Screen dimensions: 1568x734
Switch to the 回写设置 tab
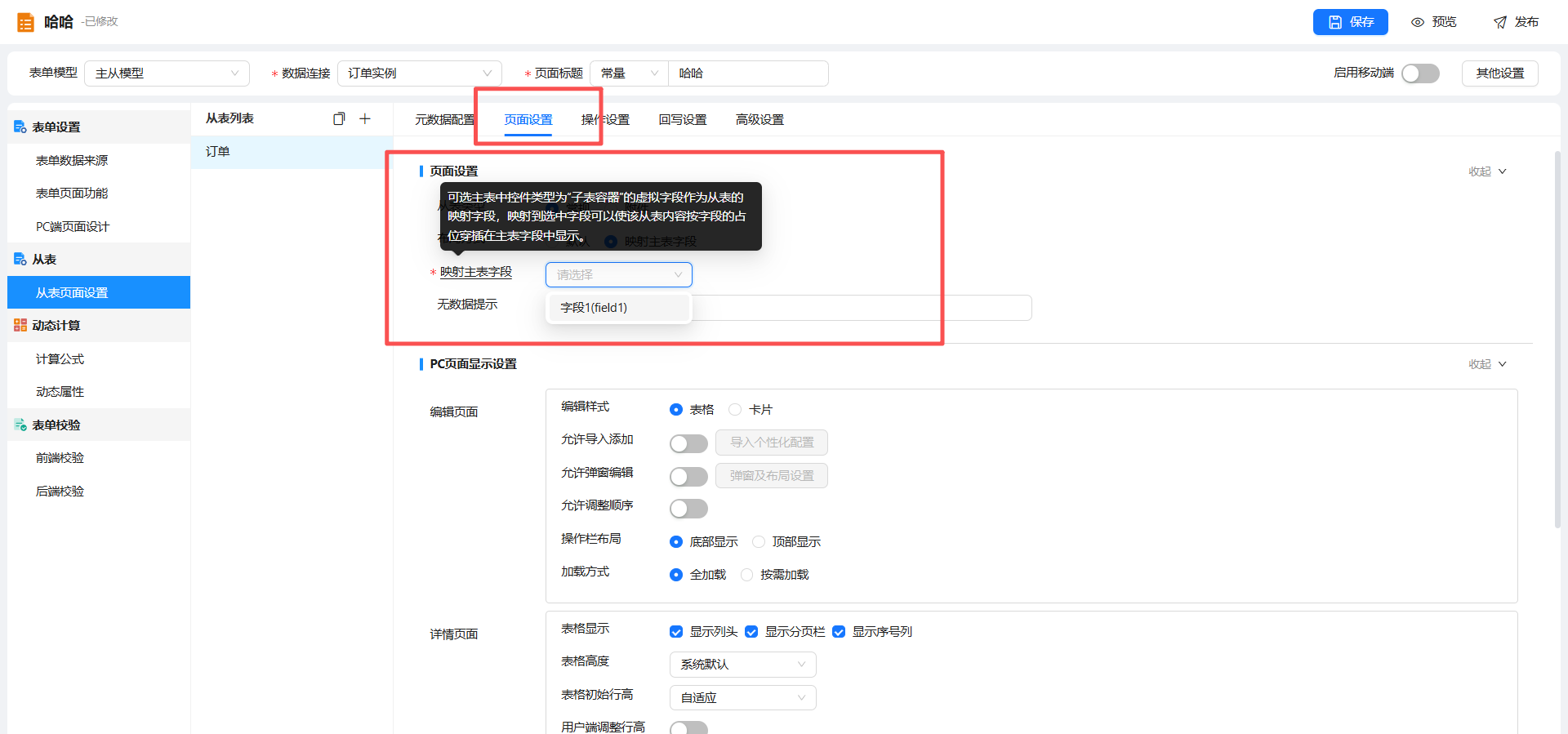pyautogui.click(x=683, y=120)
